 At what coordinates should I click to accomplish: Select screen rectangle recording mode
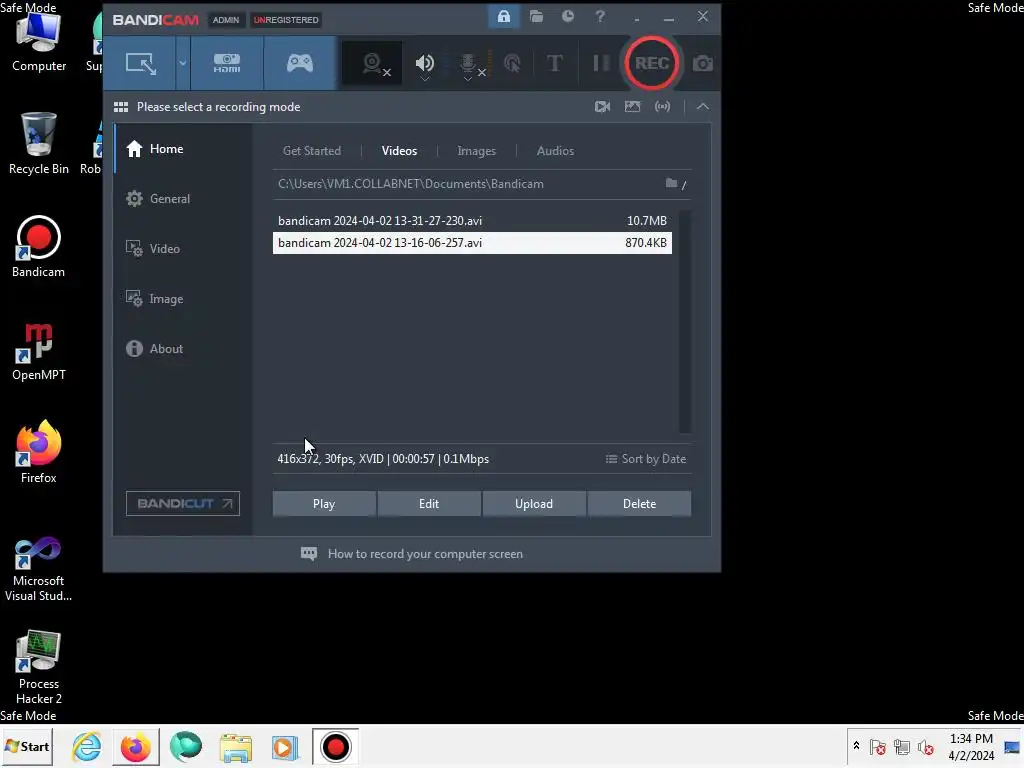(x=140, y=63)
